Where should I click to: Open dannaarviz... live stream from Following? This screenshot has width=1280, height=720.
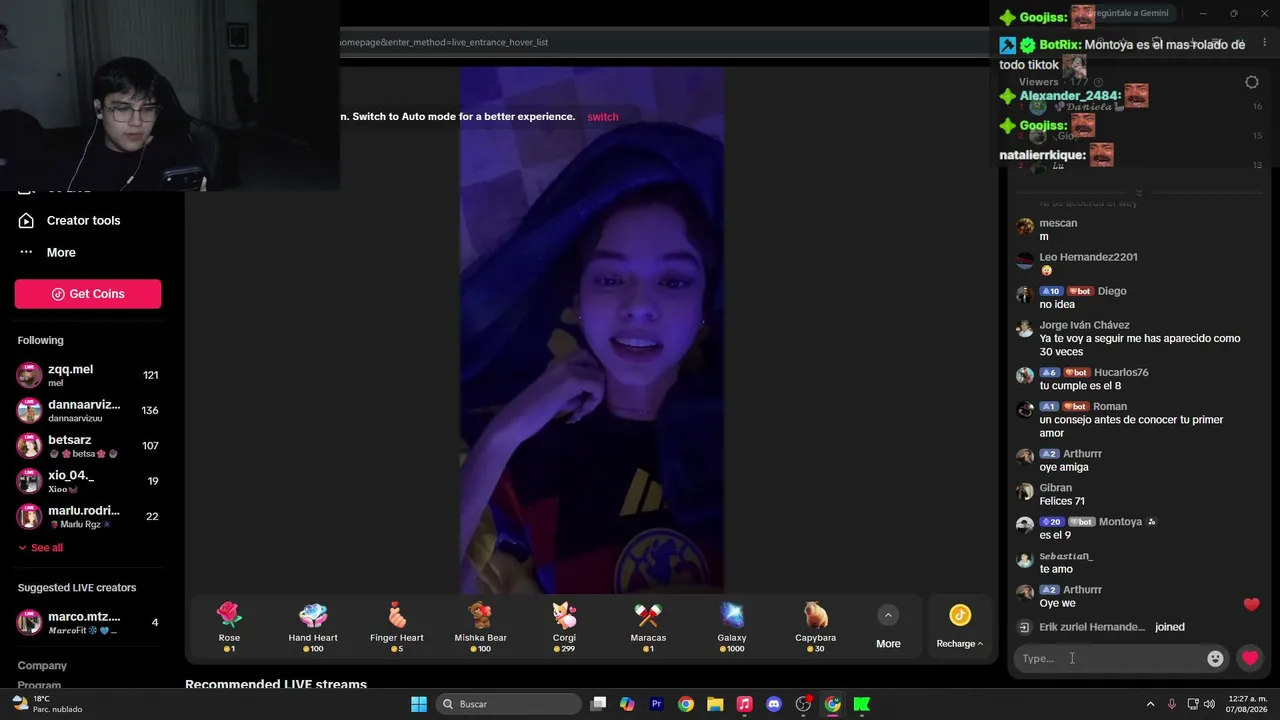point(88,410)
